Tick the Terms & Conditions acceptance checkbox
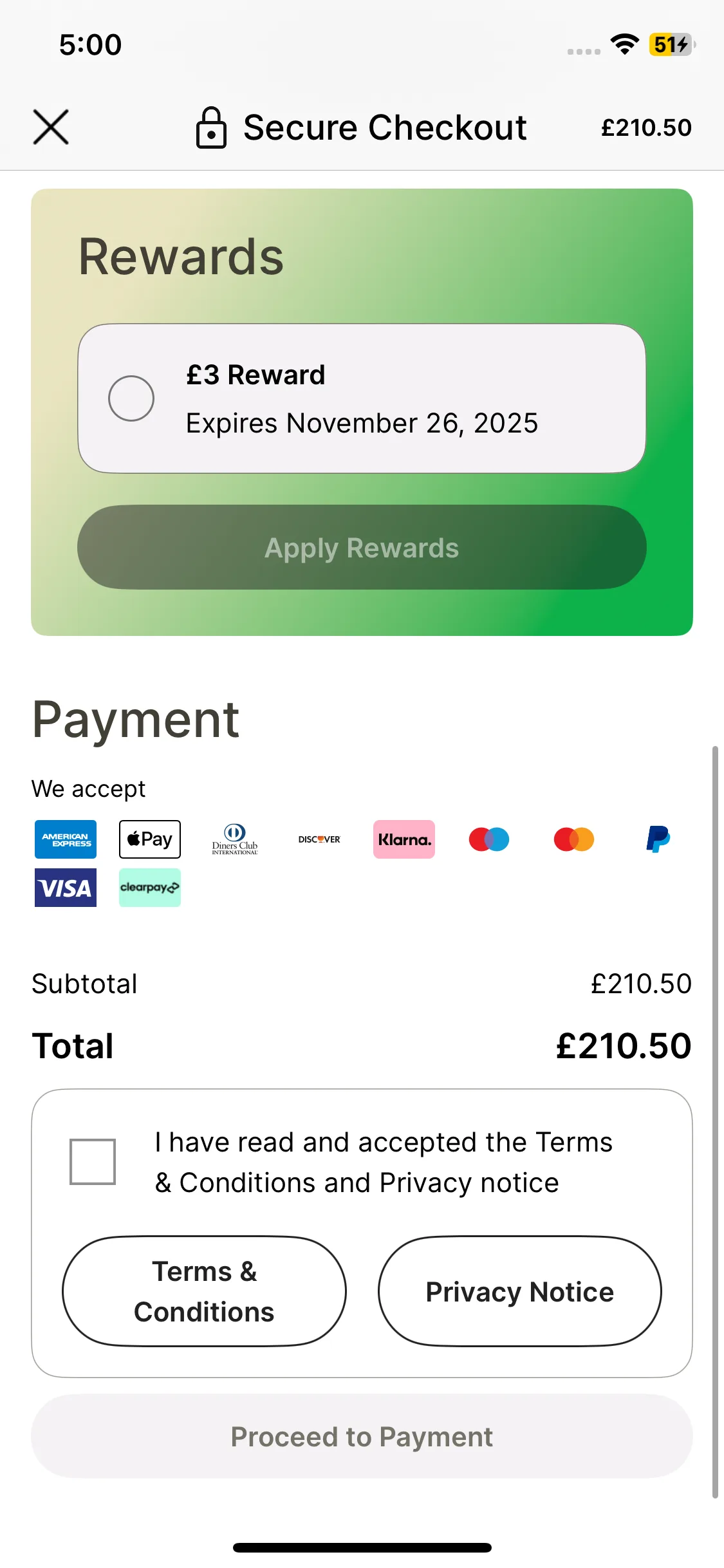The height and width of the screenshot is (1568, 724). (x=93, y=1162)
